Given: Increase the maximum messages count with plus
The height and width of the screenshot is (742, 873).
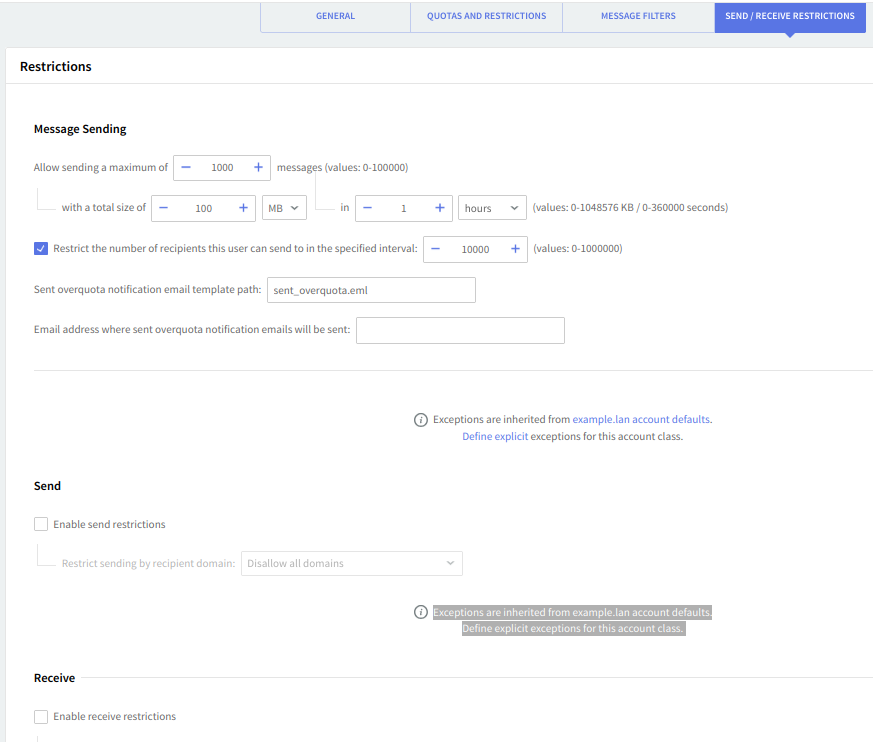Looking at the screenshot, I should coord(258,168).
